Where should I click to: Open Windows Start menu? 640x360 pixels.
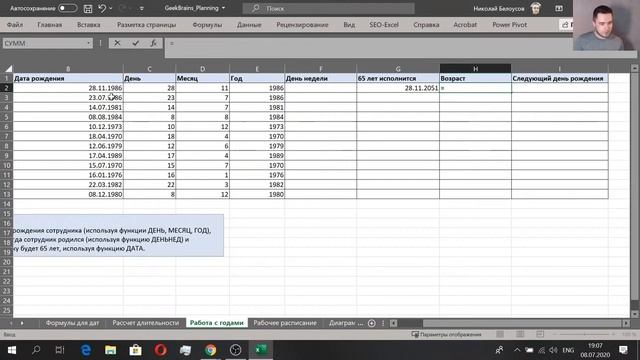click(11, 350)
